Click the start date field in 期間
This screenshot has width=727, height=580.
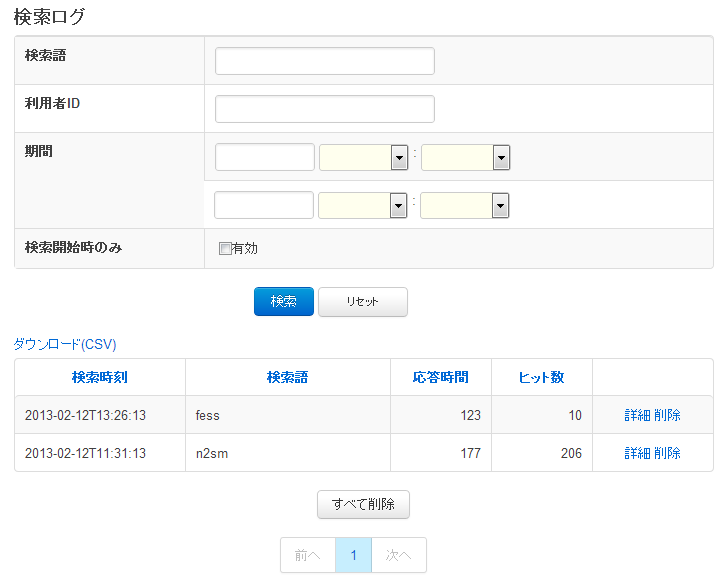click(265, 157)
